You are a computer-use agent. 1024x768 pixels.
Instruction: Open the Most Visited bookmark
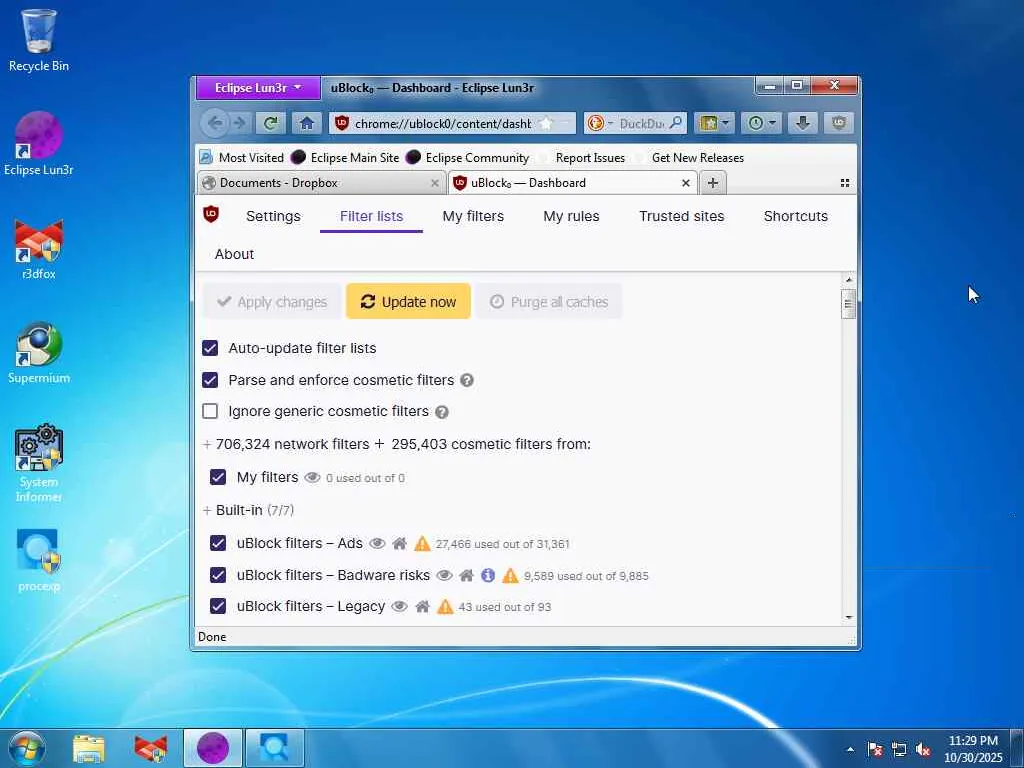(x=242, y=158)
